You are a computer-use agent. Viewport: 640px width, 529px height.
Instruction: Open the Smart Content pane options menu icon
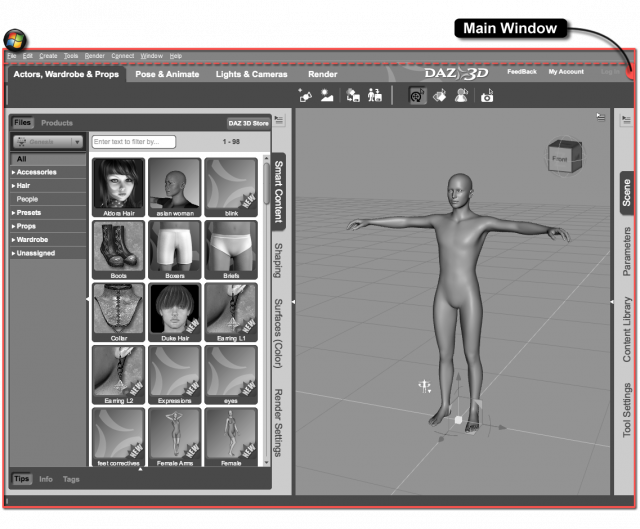pos(279,120)
